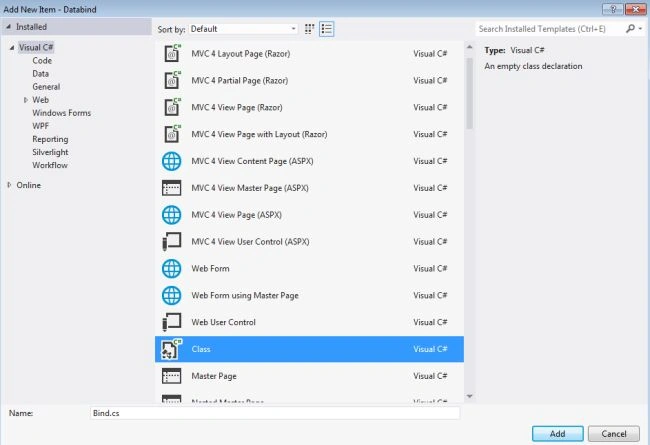Screen dimensions: 650x445
Task: Expand the Online section
Action: (x=9, y=185)
